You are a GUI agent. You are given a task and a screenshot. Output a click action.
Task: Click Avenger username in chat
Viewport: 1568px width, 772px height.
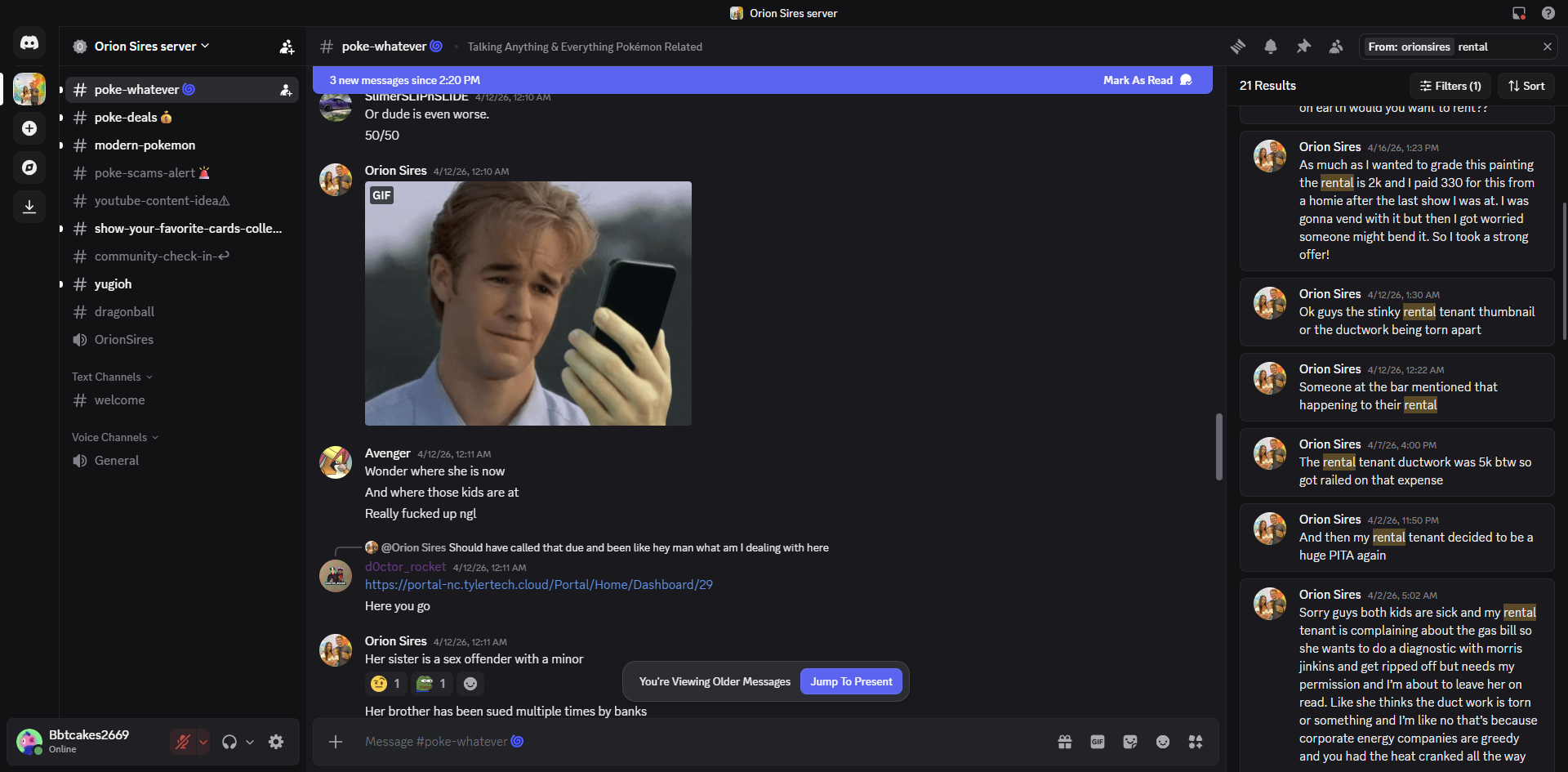pyautogui.click(x=388, y=453)
